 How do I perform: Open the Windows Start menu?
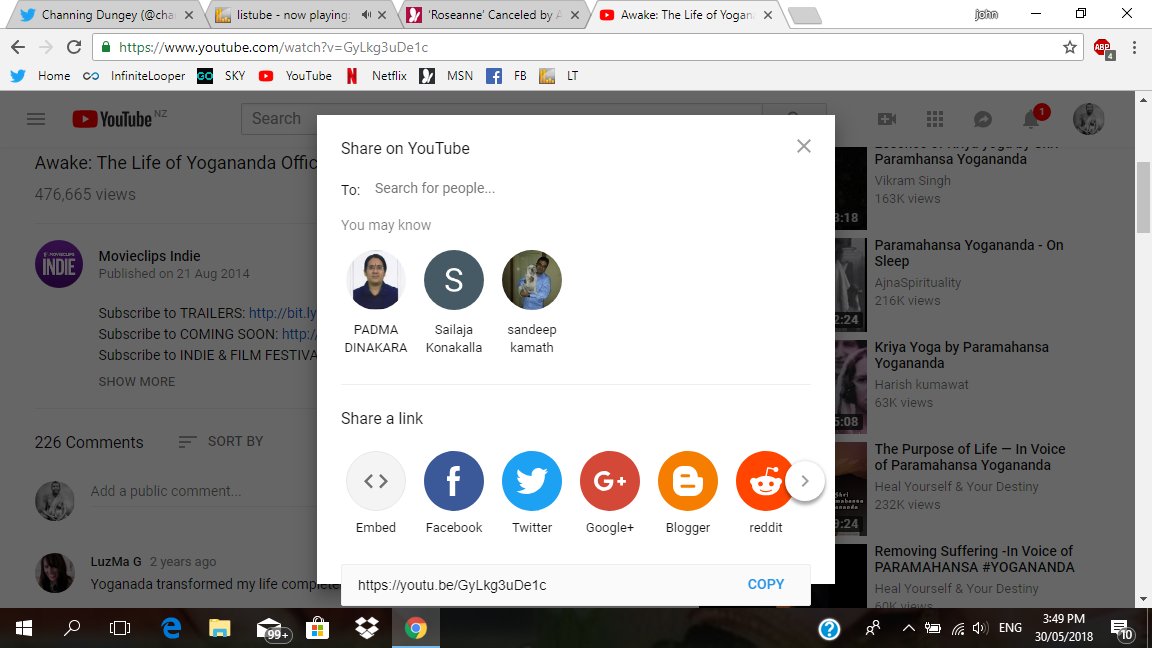pos(24,628)
